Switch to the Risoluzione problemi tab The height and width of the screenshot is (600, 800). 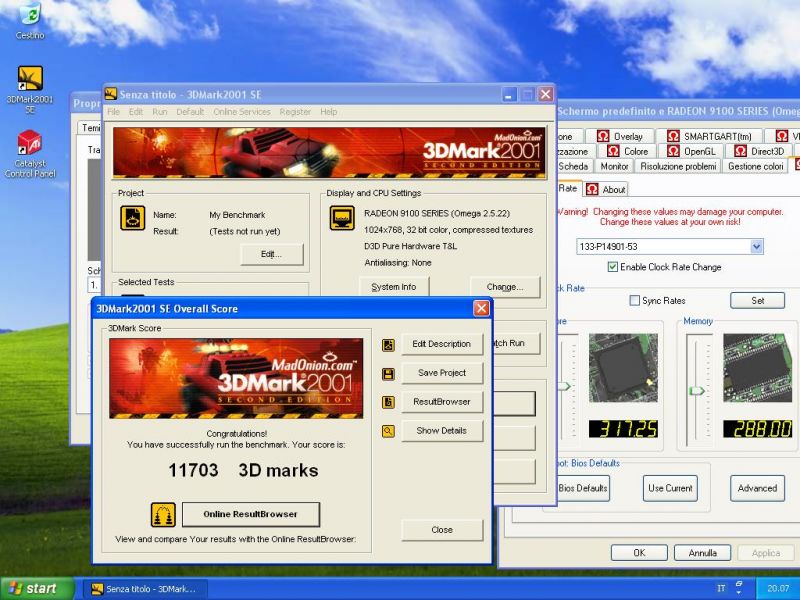(x=678, y=166)
